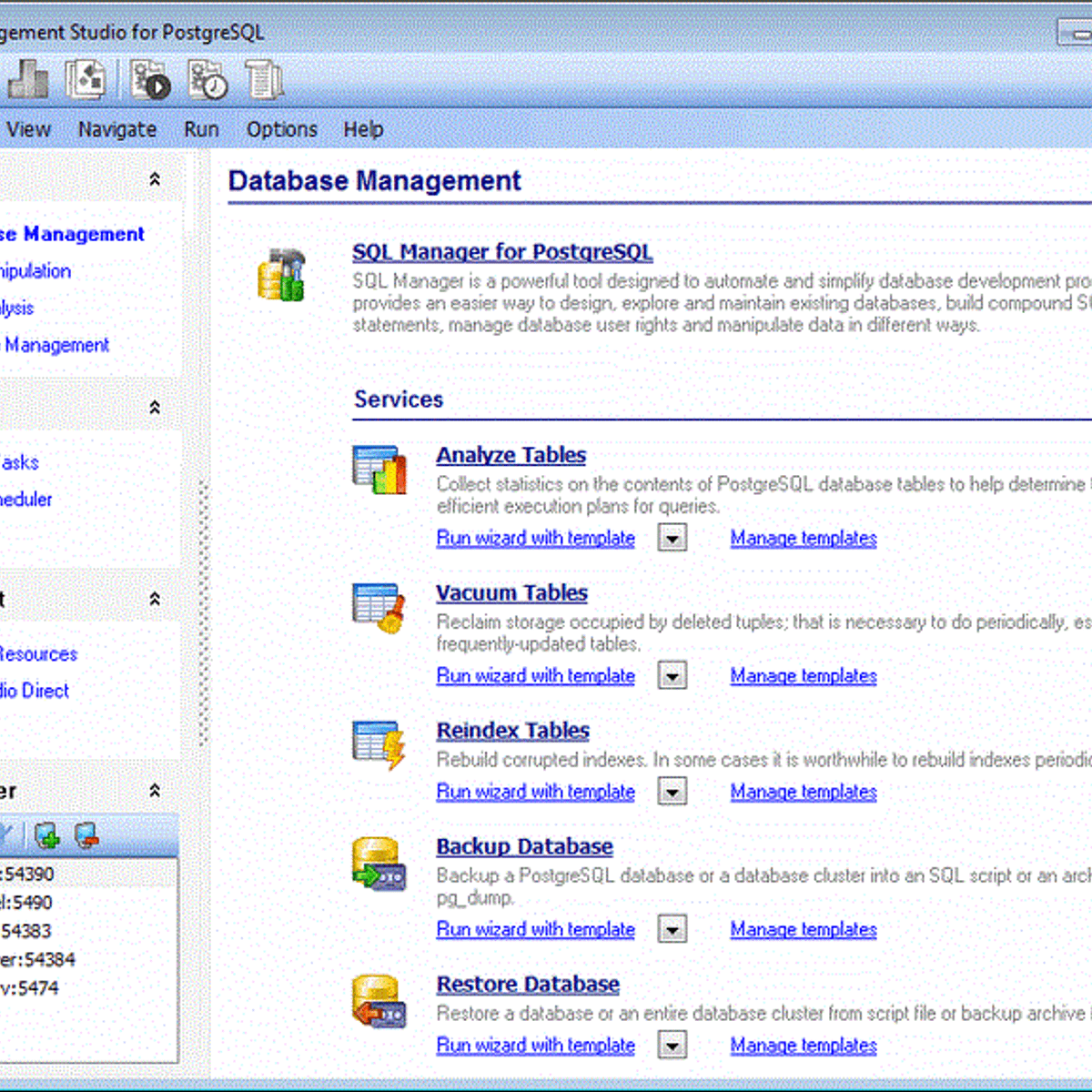Click the Backup Database icon

point(379,864)
